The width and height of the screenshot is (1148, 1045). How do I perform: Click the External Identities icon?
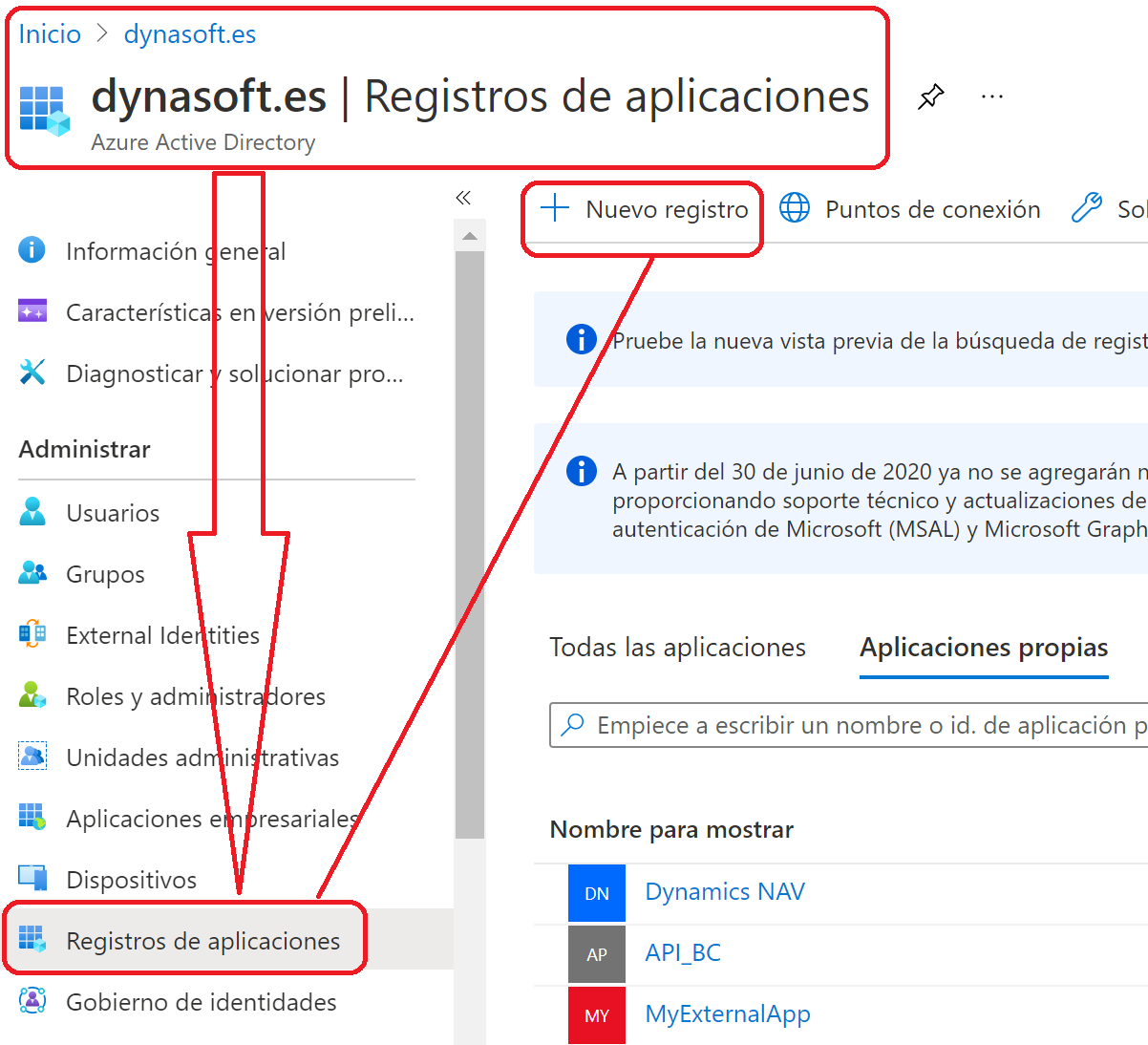click(32, 634)
